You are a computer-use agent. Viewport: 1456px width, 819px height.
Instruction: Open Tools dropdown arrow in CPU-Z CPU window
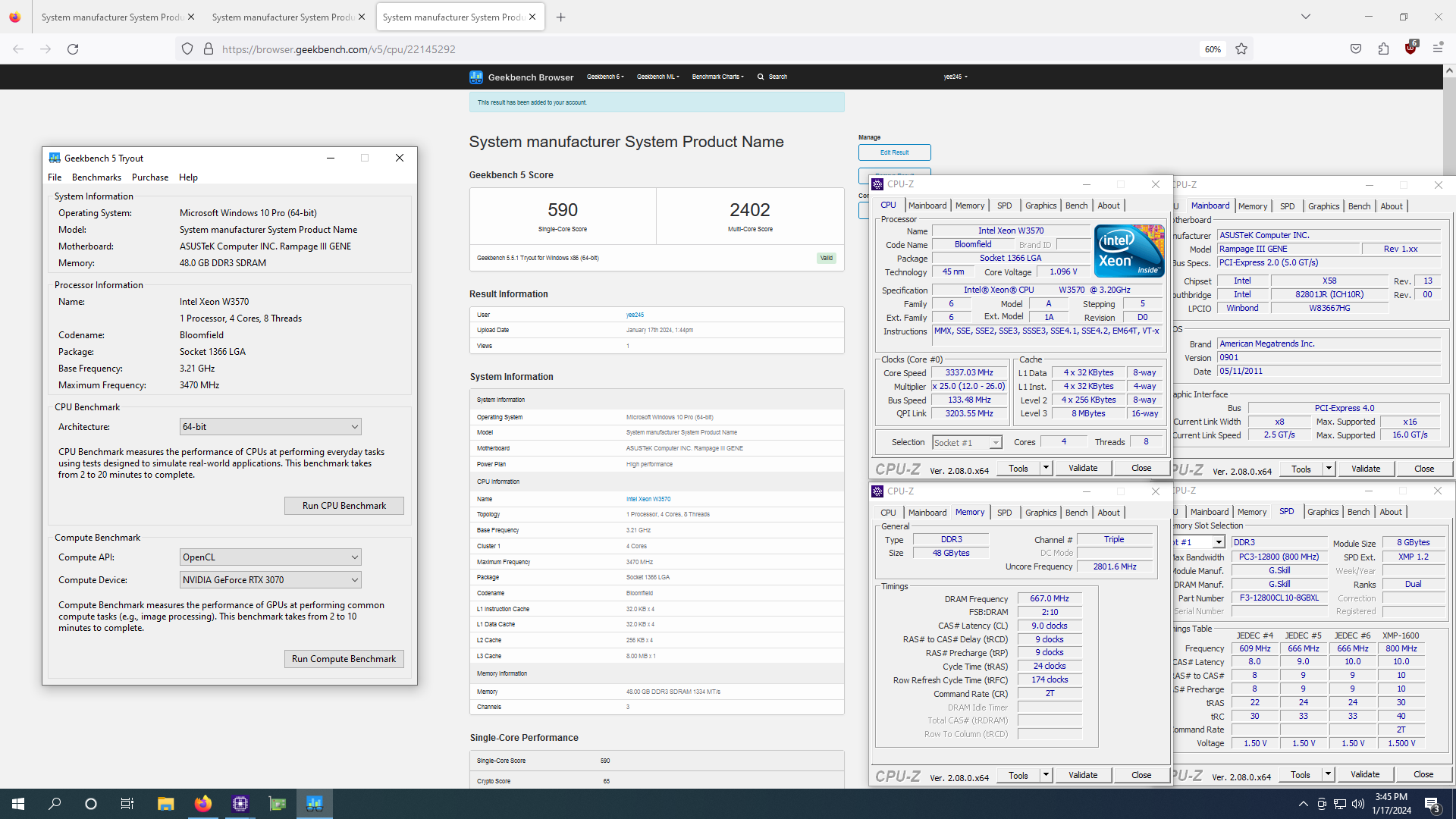[1046, 468]
